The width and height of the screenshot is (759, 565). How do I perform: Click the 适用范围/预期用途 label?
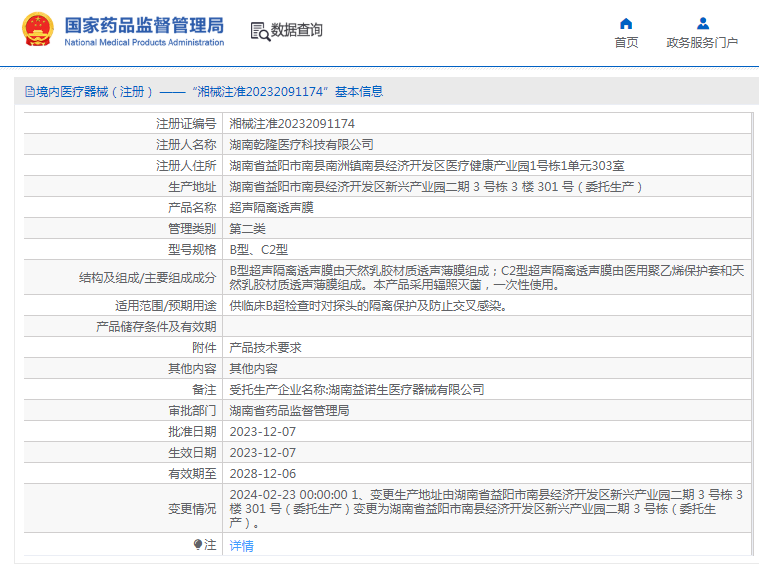coord(166,306)
